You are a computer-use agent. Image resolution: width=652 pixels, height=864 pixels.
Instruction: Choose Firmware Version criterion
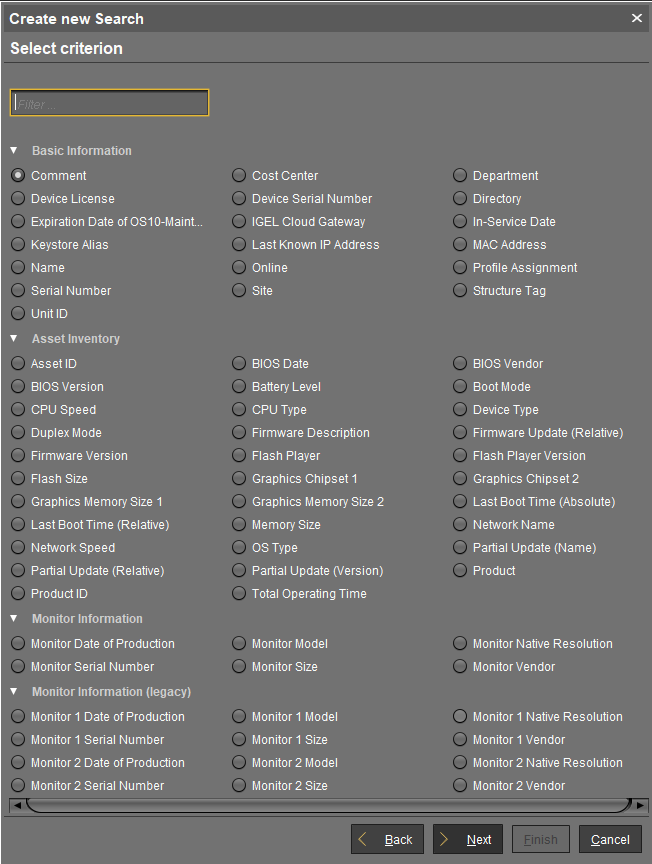(x=18, y=455)
